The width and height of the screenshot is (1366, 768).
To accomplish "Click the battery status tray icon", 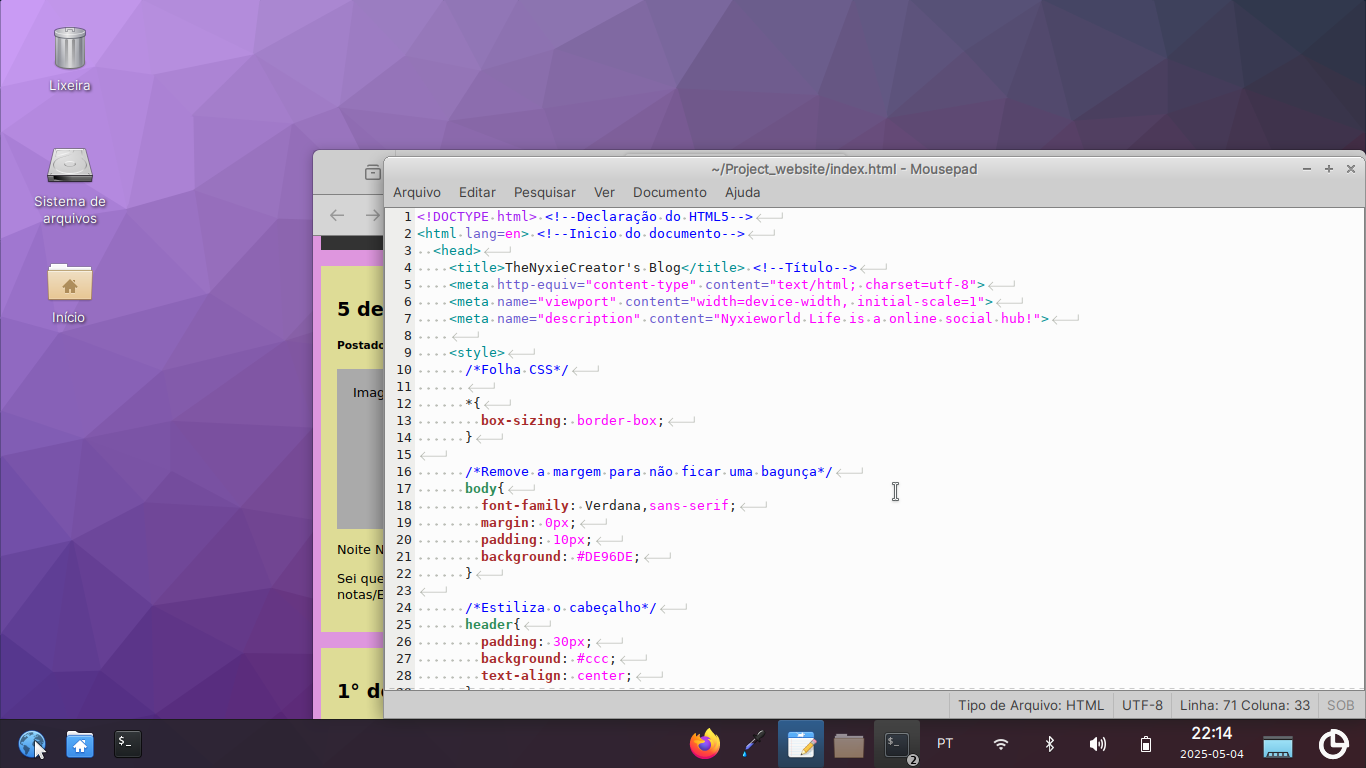I will coord(1146,744).
